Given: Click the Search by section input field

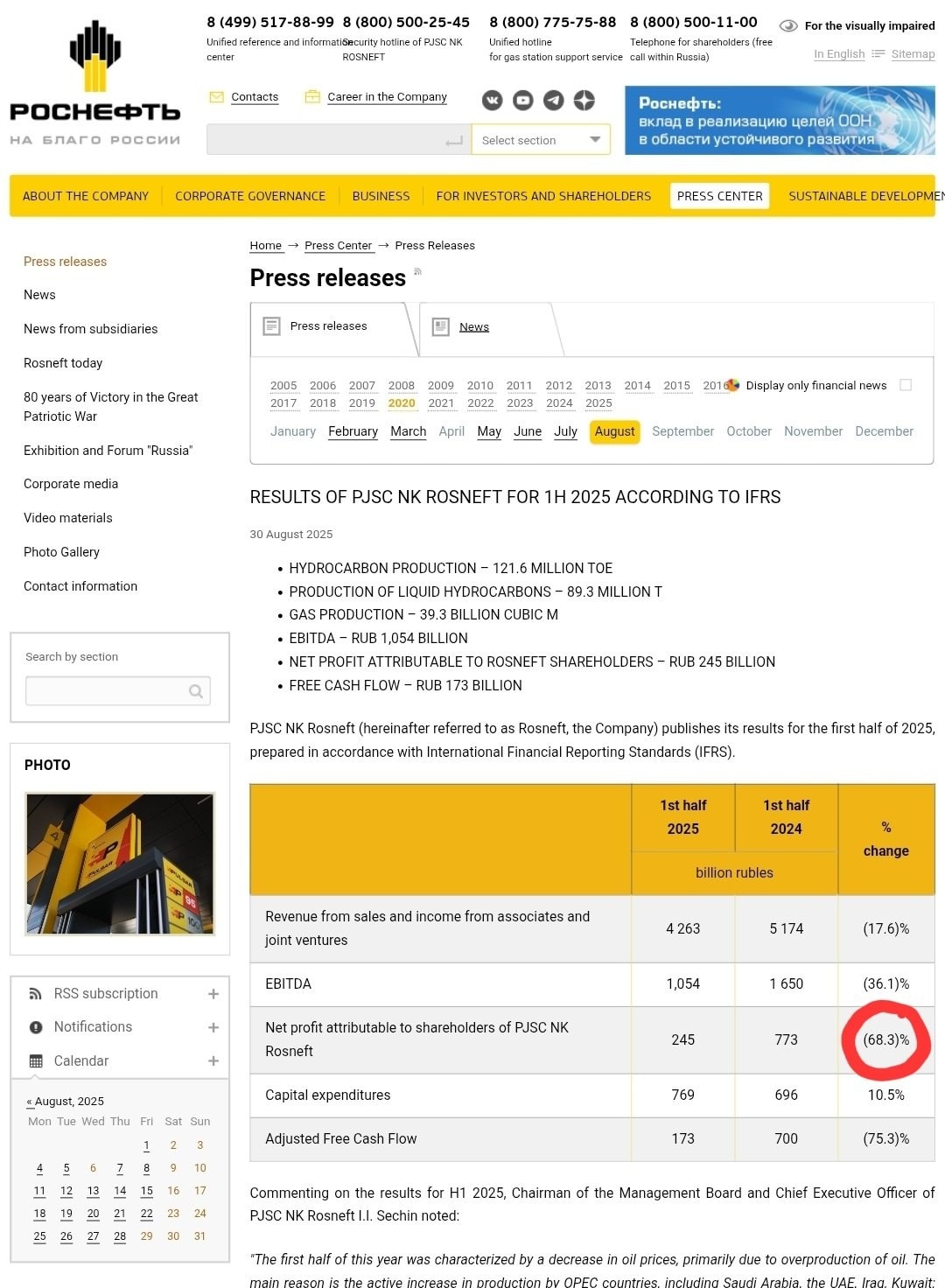Looking at the screenshot, I should click(x=118, y=691).
